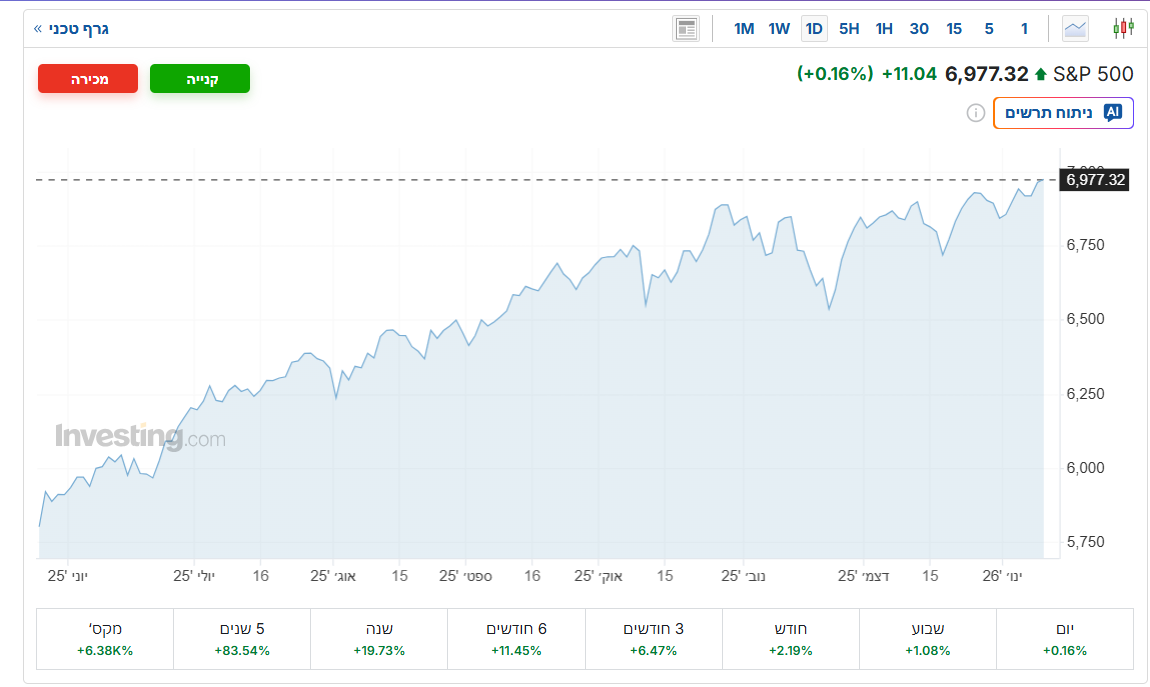The width and height of the screenshot is (1150, 687).
Task: Click the info icon beside chart analysis
Action: 975,113
